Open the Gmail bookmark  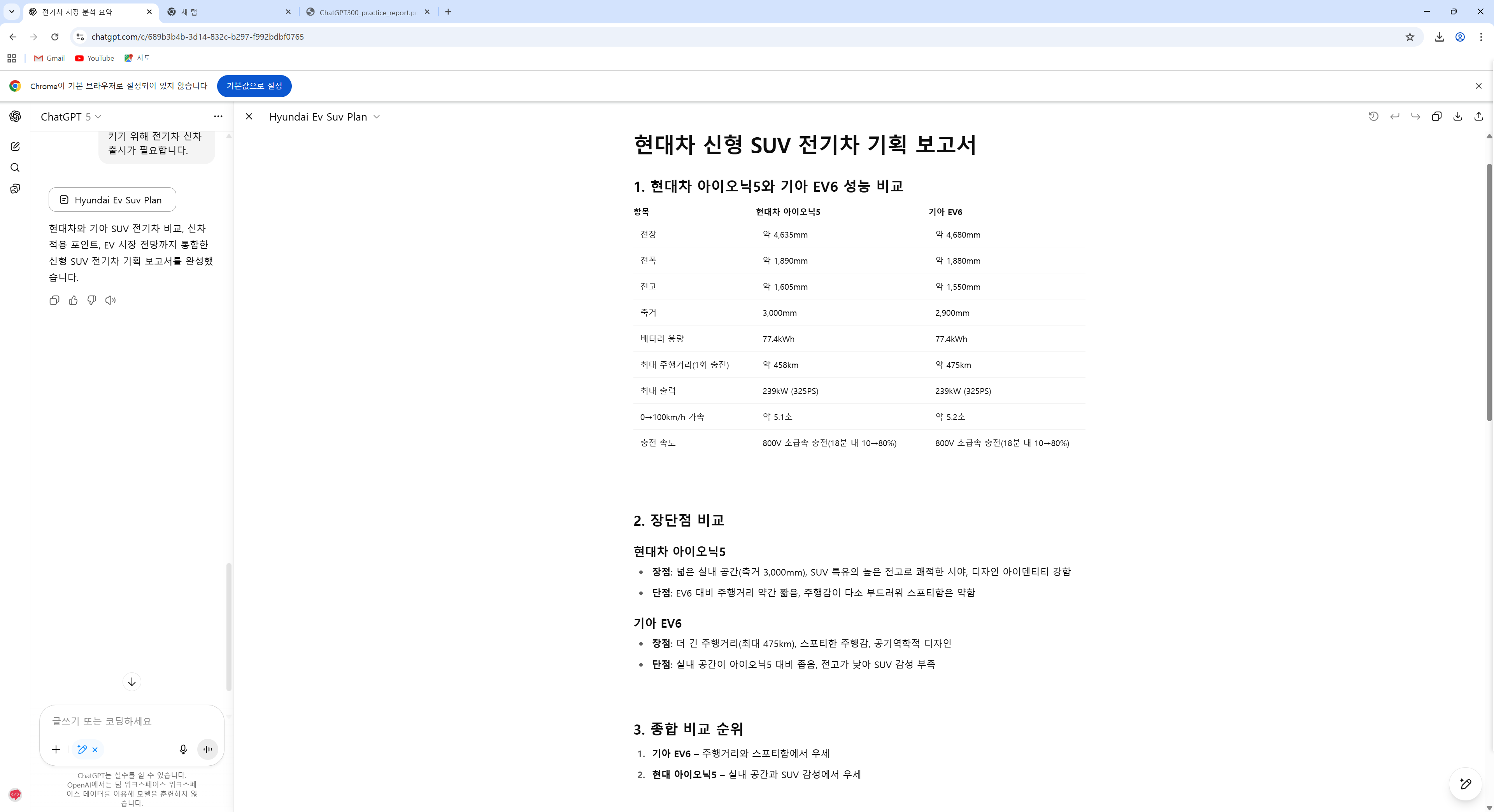[49, 58]
